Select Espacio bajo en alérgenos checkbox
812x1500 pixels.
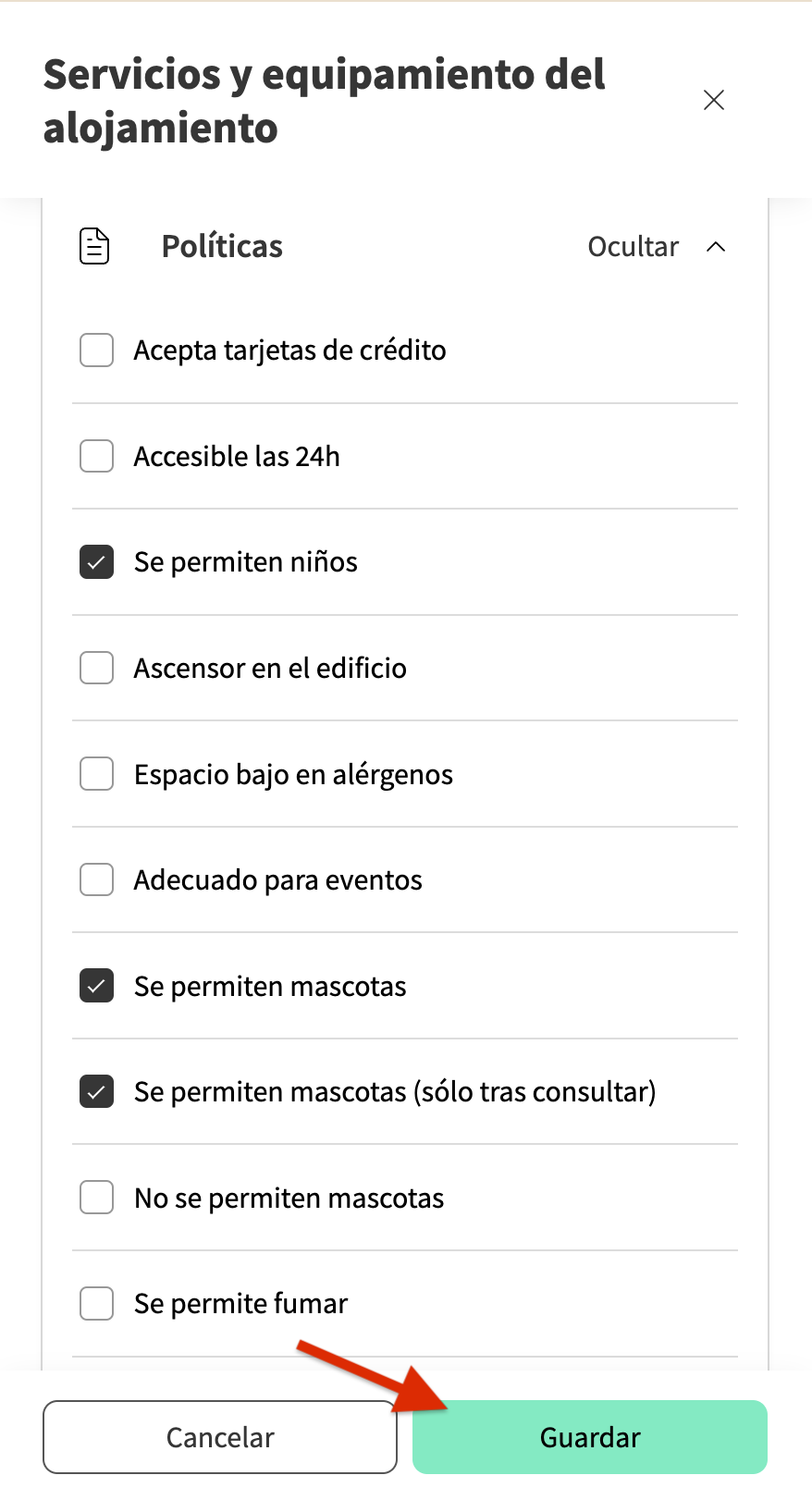click(x=96, y=774)
